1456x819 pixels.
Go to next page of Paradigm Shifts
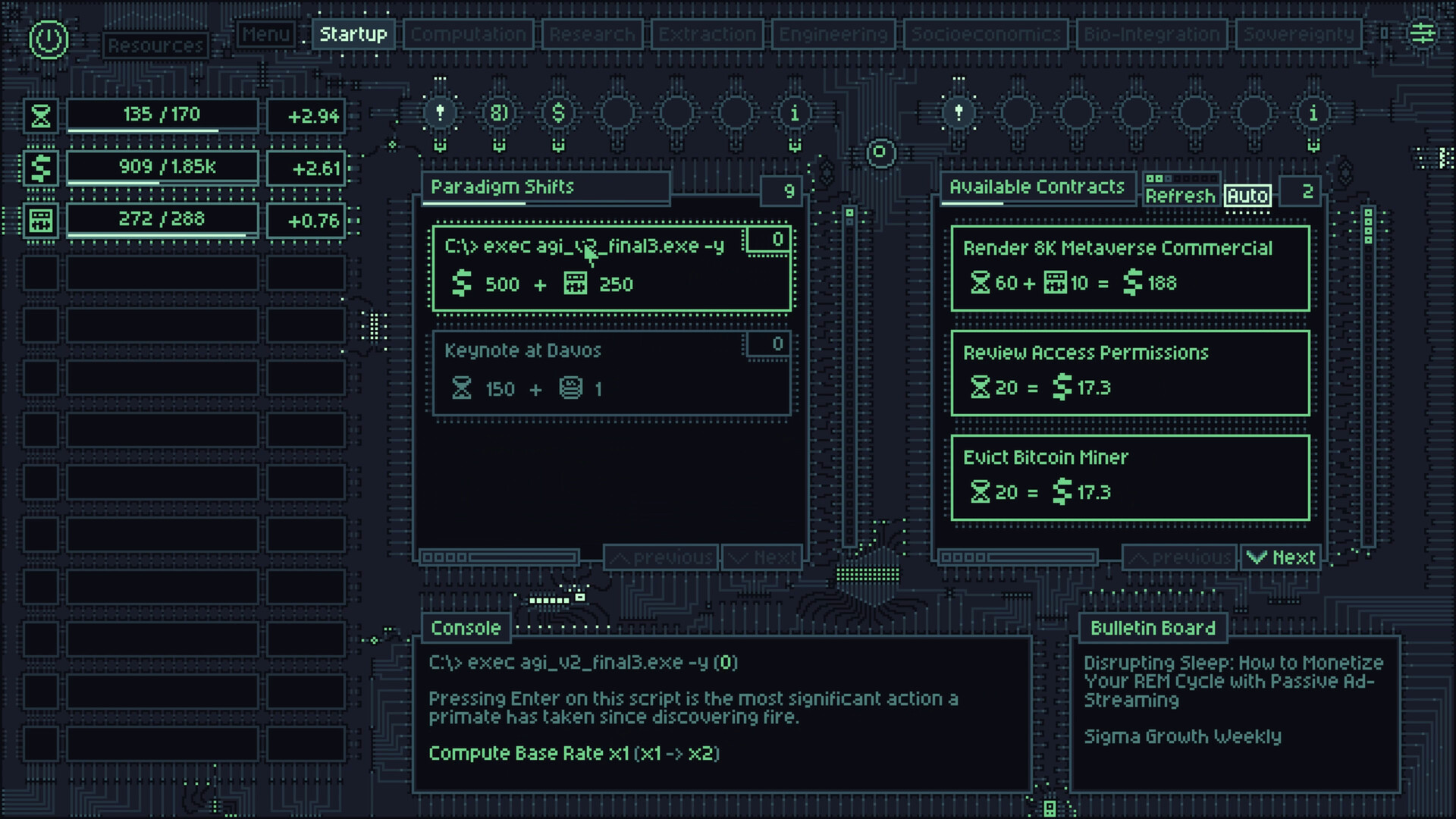762,557
